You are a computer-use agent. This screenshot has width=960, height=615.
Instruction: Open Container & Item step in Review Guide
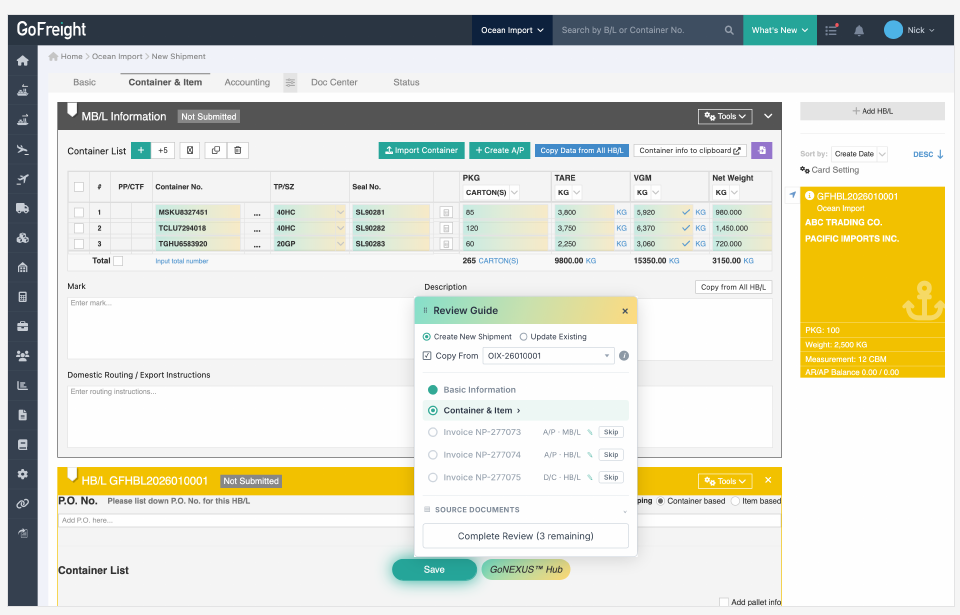click(x=525, y=410)
